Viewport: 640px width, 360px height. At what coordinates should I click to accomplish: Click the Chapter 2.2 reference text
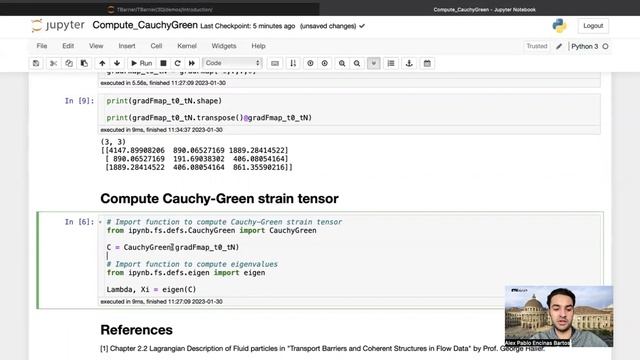[x=322, y=349]
